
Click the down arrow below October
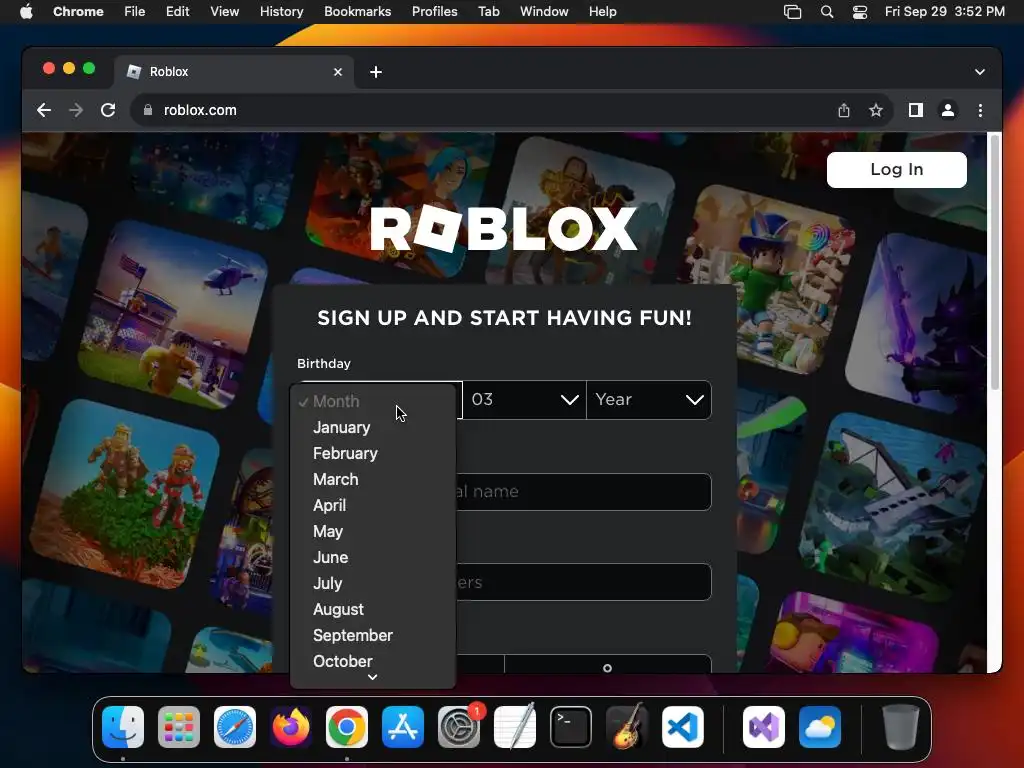[x=373, y=678]
